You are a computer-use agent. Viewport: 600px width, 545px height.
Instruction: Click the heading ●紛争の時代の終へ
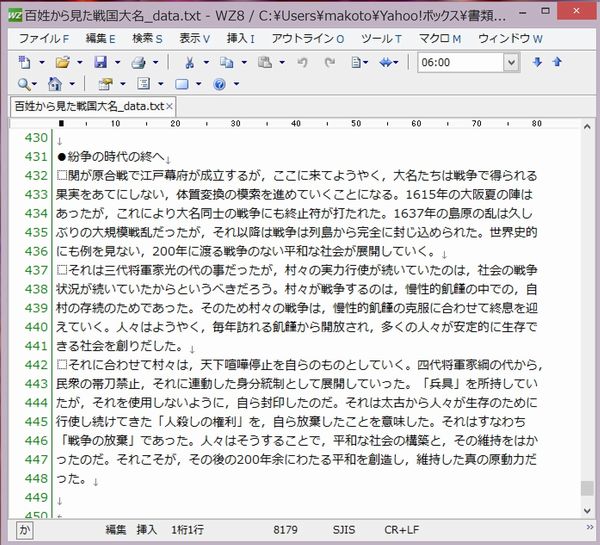point(111,157)
